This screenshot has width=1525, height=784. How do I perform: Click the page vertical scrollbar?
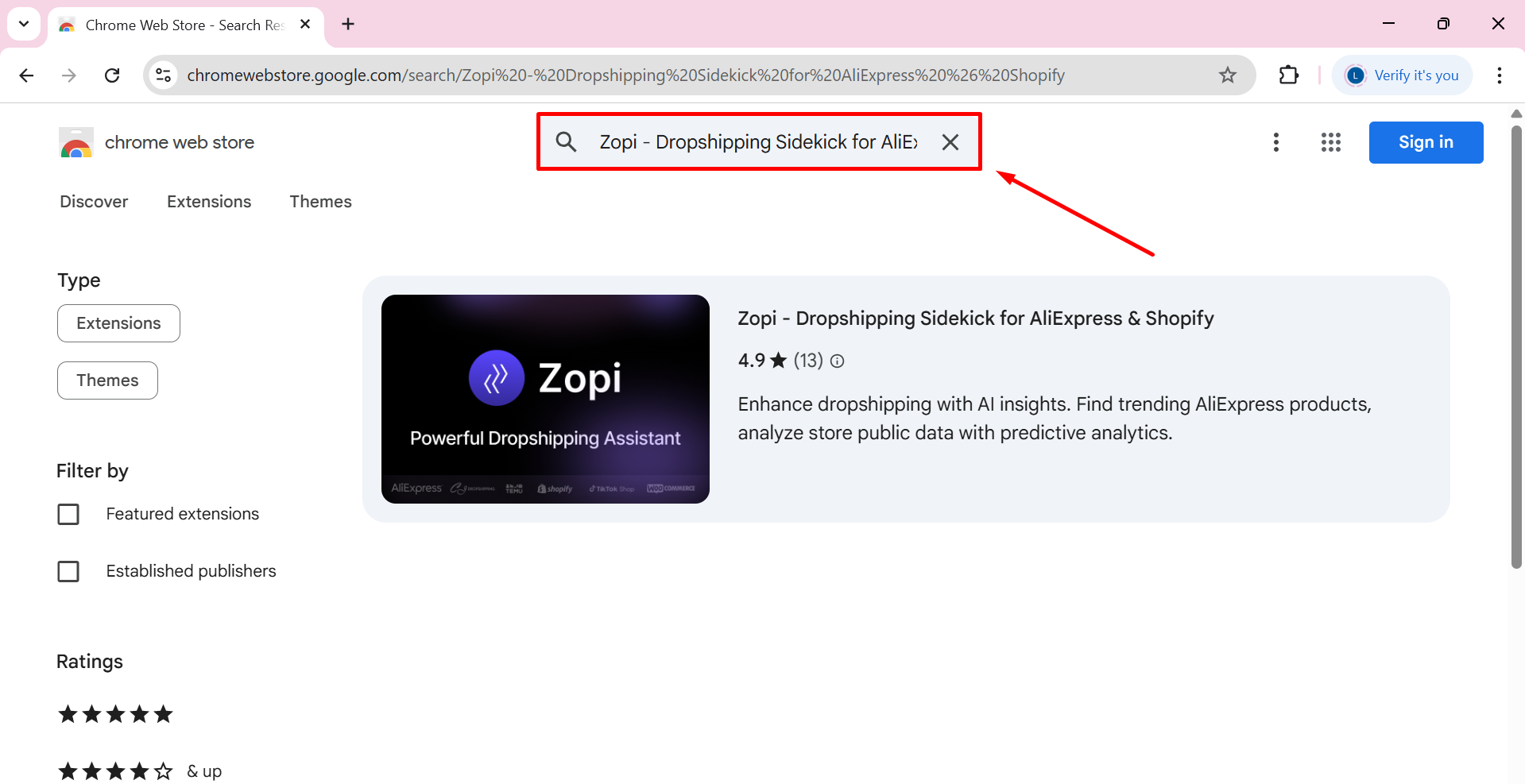(1516, 346)
